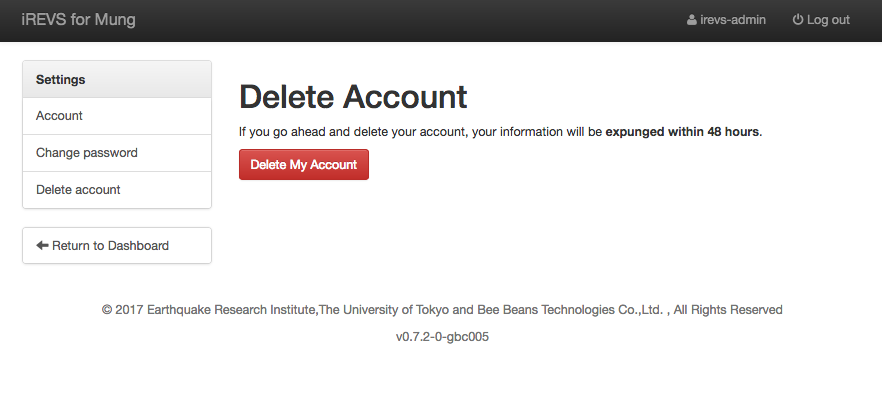882x408 pixels.
Task: Select Delete account in sidebar
Action: pos(78,190)
